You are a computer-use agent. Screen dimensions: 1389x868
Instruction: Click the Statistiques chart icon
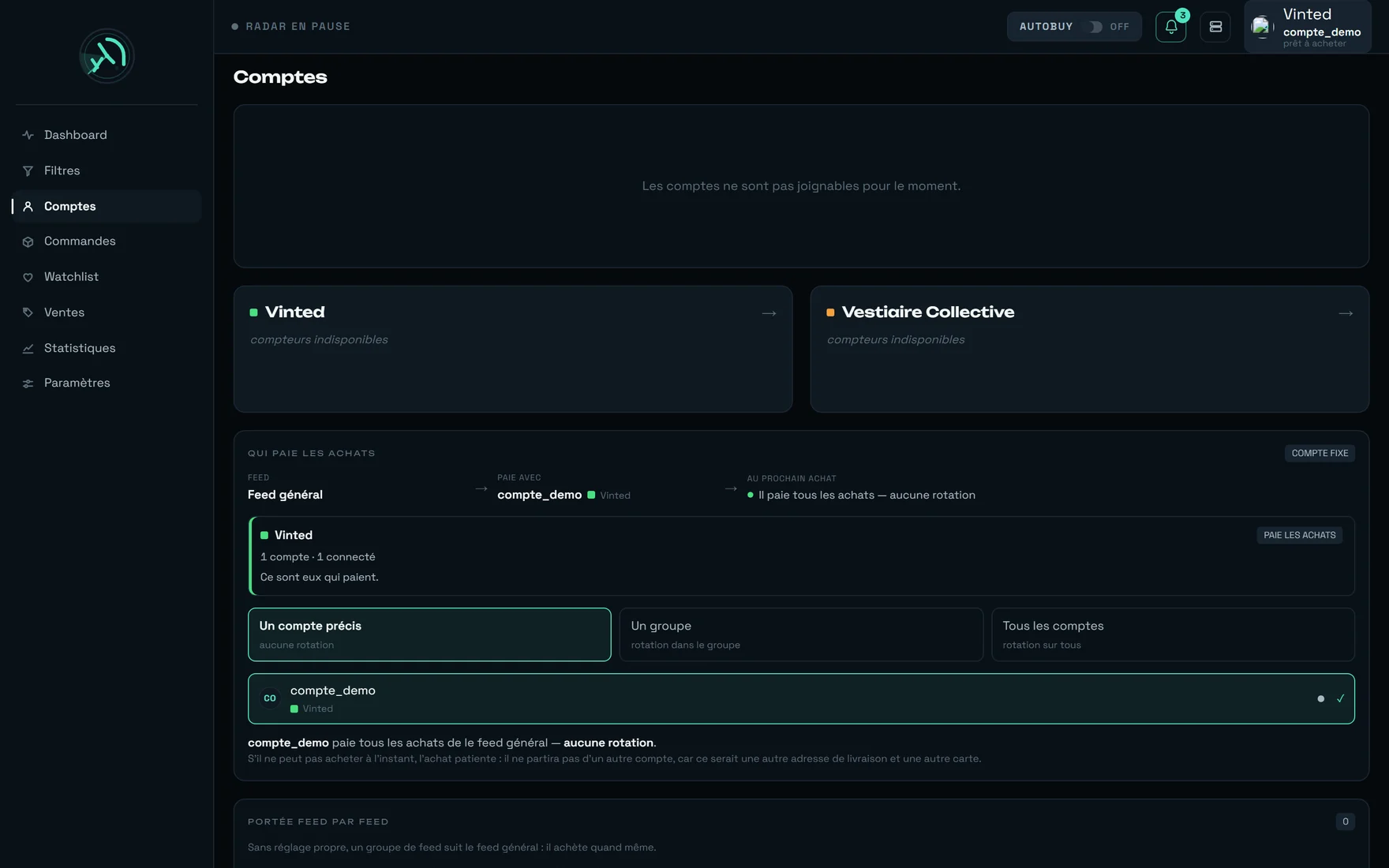pyautogui.click(x=28, y=348)
